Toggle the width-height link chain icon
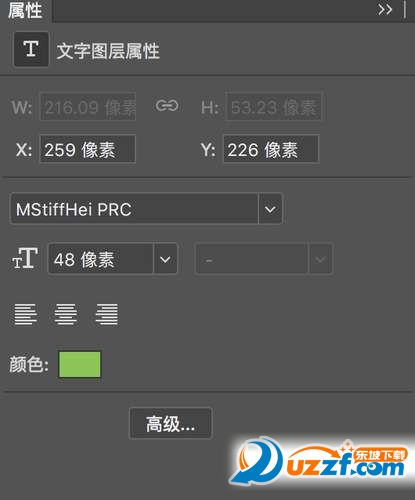Screen dimensions: 415x500 [167, 106]
